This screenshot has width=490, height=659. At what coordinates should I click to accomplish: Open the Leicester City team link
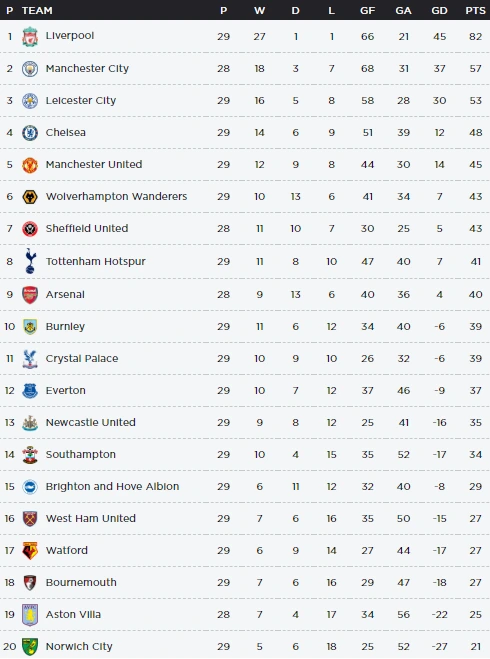[x=81, y=100]
